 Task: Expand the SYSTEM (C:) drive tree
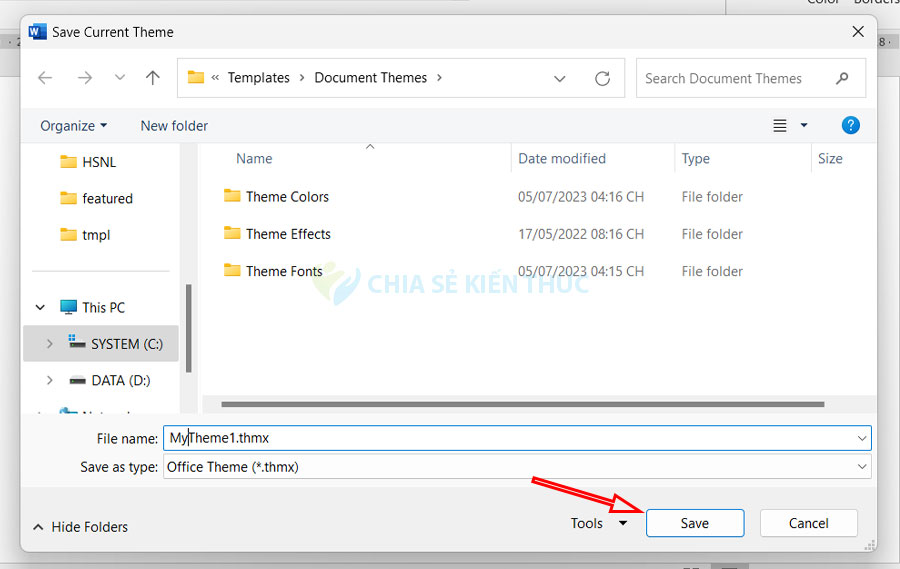[x=50, y=344]
